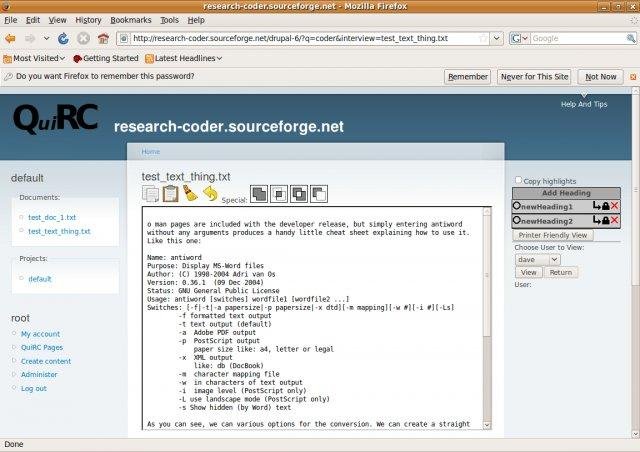Select the newHeading2 radio circle
640x452 pixels.
(517, 220)
